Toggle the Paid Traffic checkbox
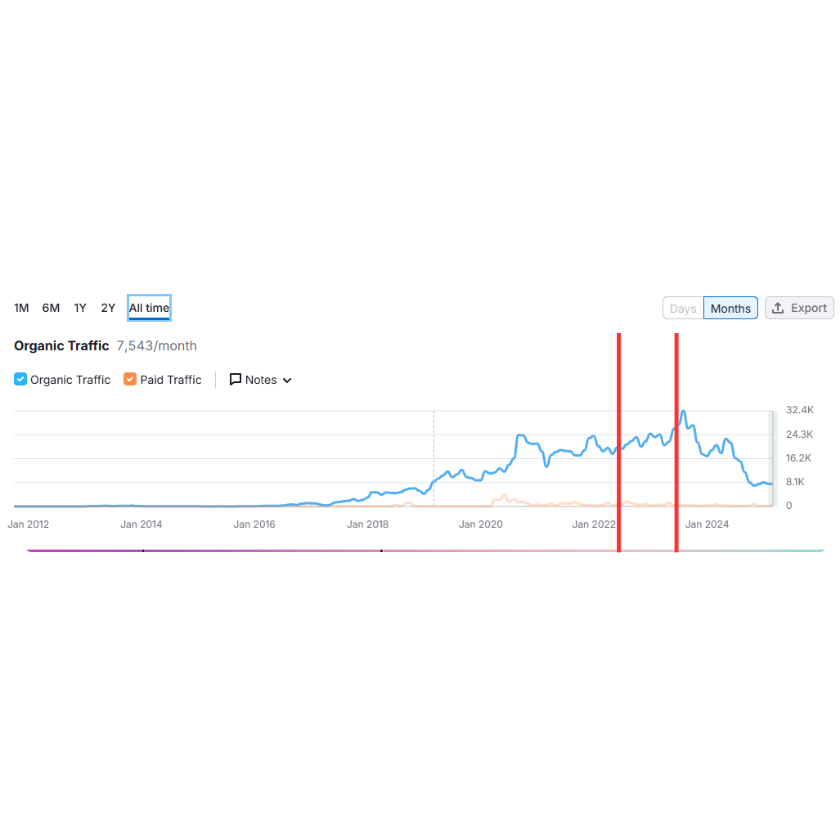This screenshot has height=840, width=840. coord(130,379)
